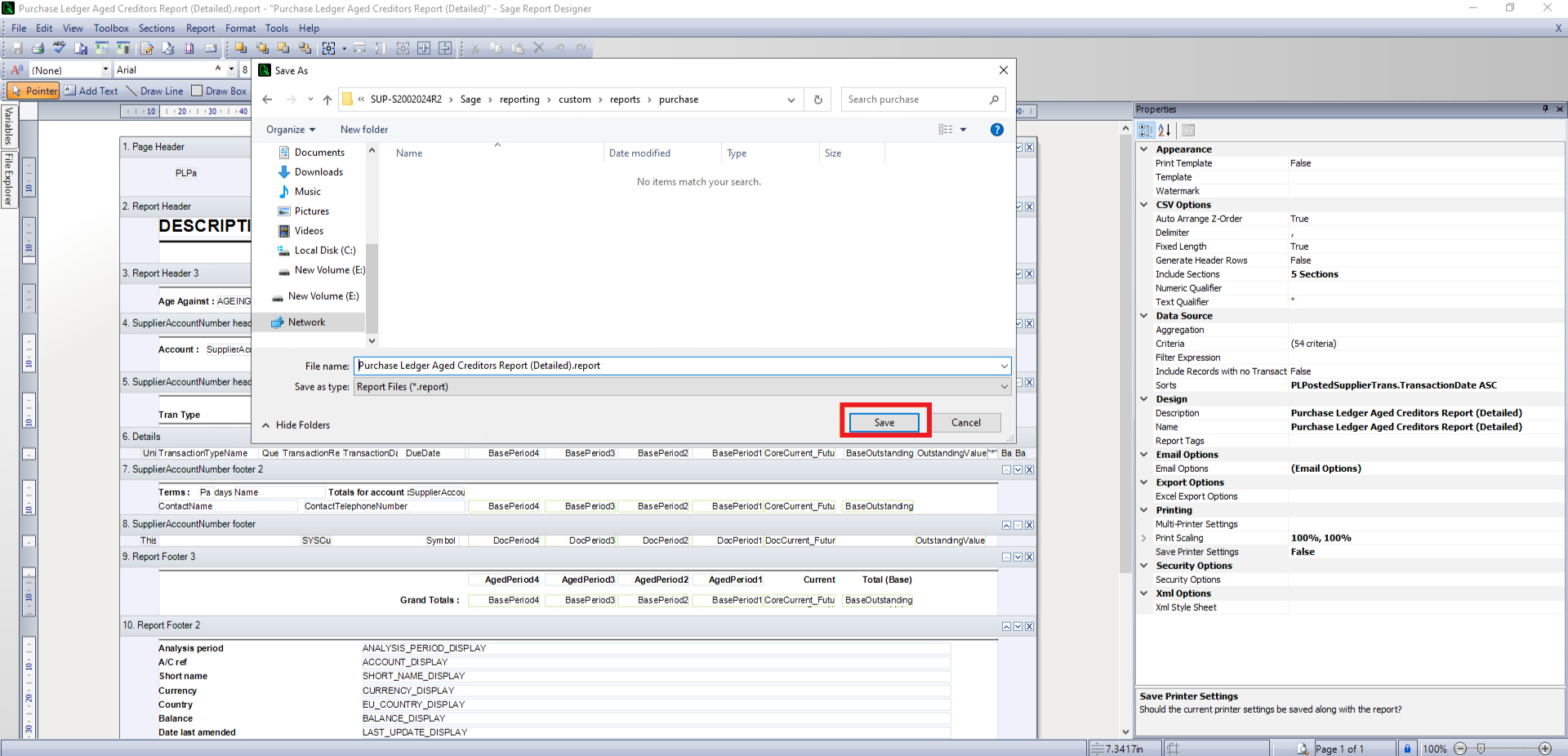Open the Toolbox menu
Viewport: 1568px width, 756px height.
111,28
